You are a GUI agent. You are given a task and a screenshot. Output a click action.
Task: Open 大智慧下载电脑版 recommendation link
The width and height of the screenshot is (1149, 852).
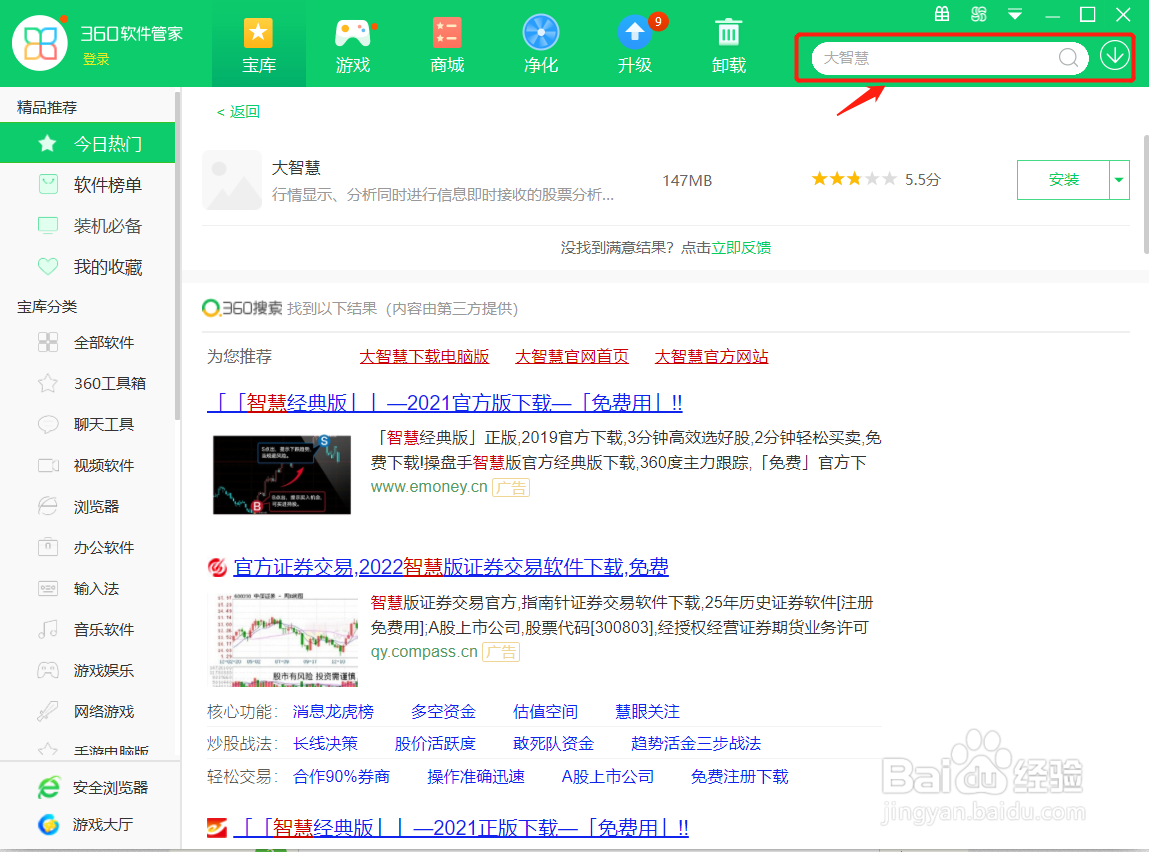(424, 357)
